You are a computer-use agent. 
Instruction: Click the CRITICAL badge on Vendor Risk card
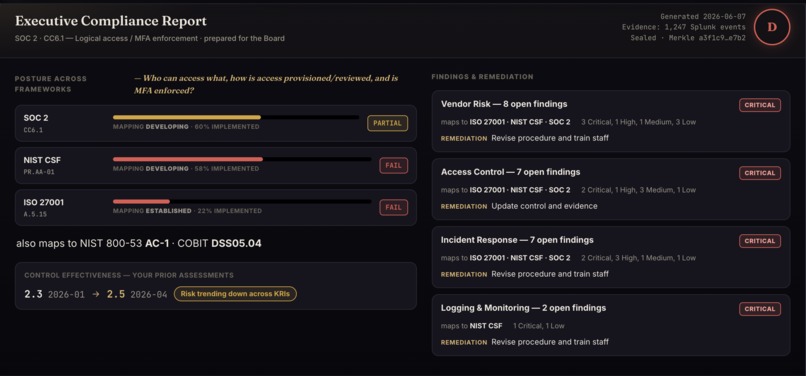click(760, 105)
